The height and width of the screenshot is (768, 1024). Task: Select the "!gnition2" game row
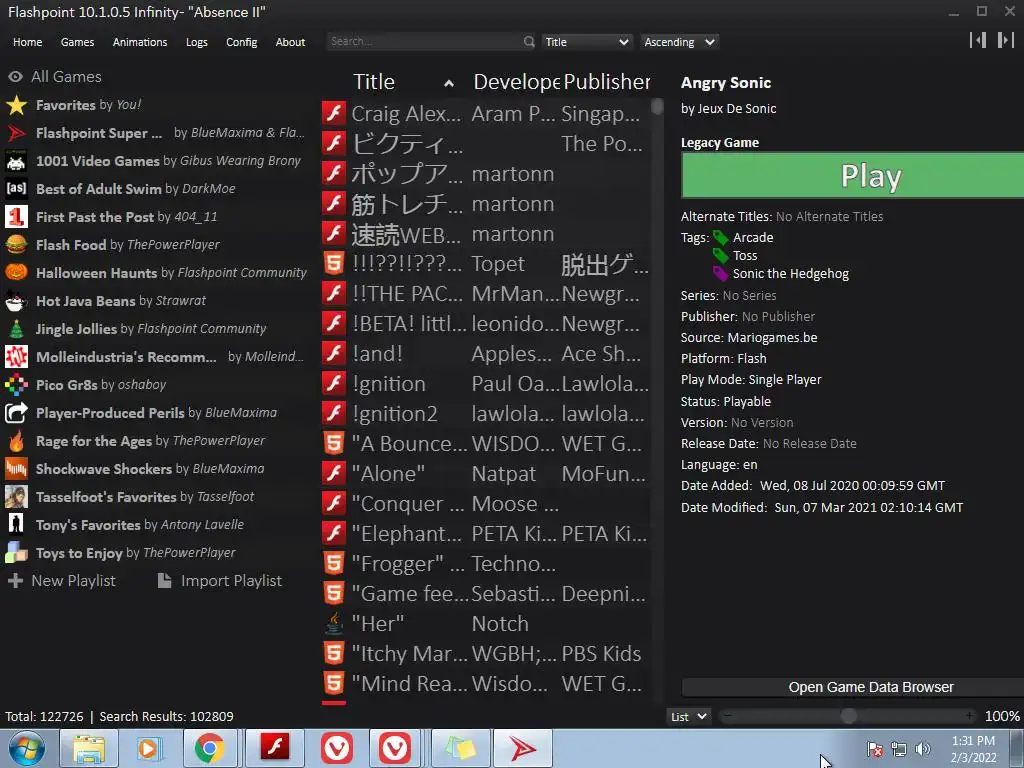click(x=485, y=413)
